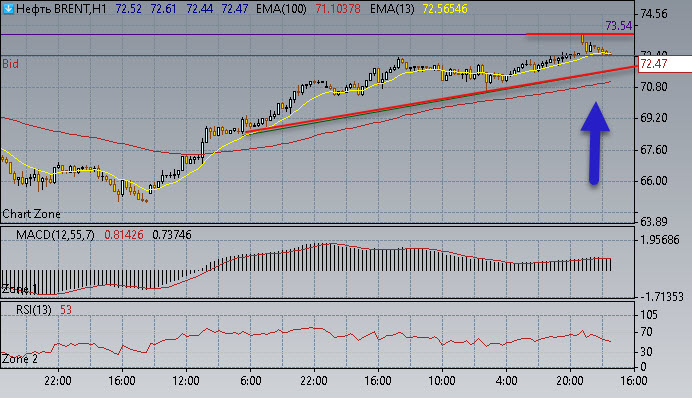
Task: Click the RSI value 53
Action: (66, 310)
